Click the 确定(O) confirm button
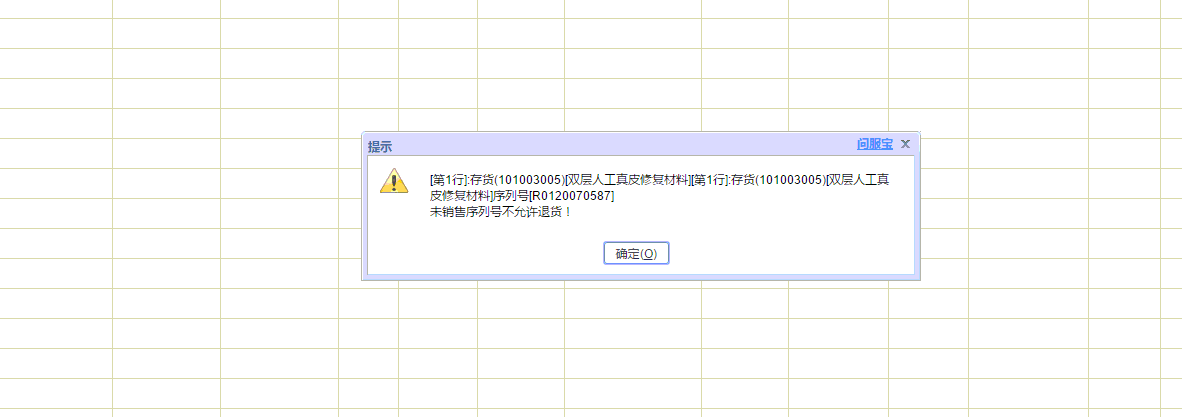1182x417 pixels. [x=636, y=253]
